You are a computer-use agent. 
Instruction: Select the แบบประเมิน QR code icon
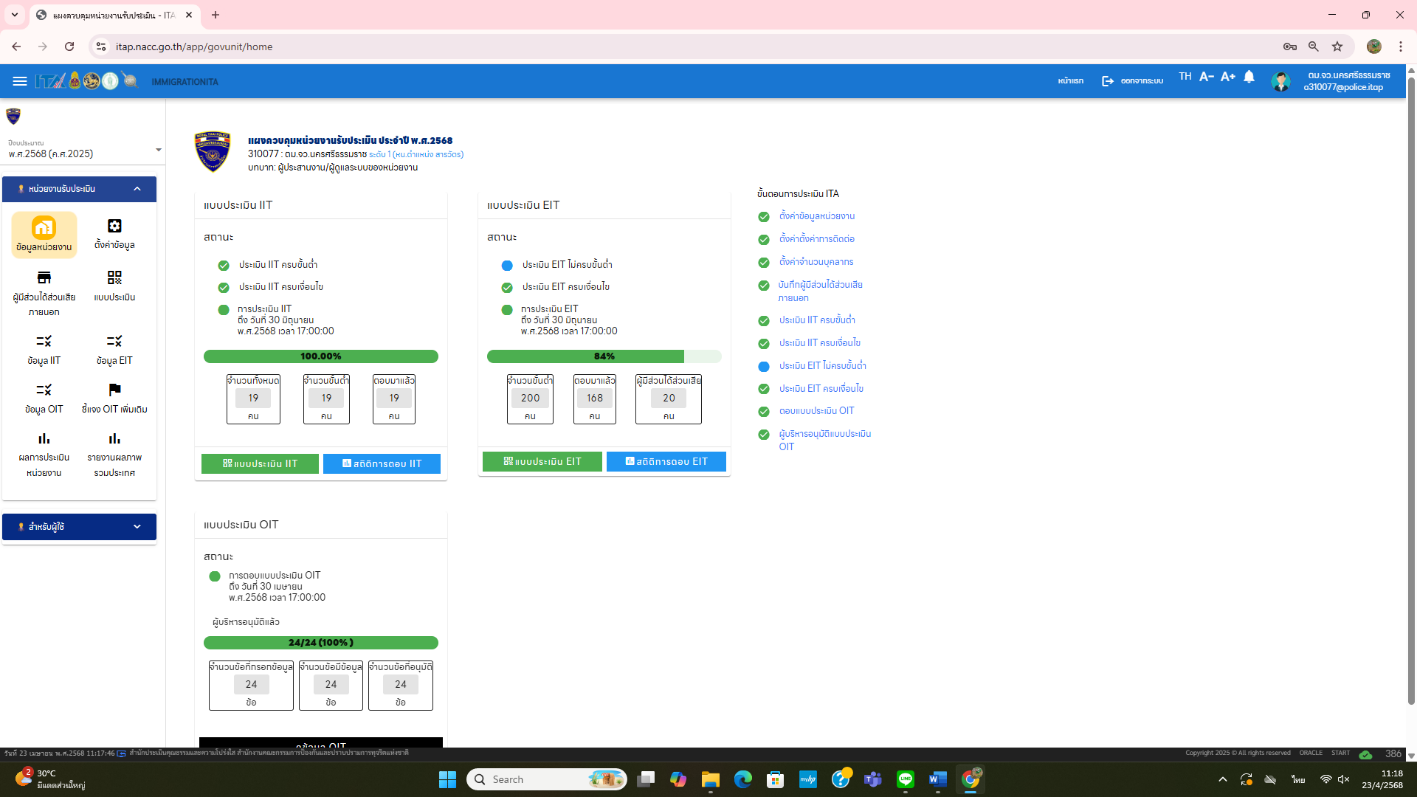(x=115, y=278)
